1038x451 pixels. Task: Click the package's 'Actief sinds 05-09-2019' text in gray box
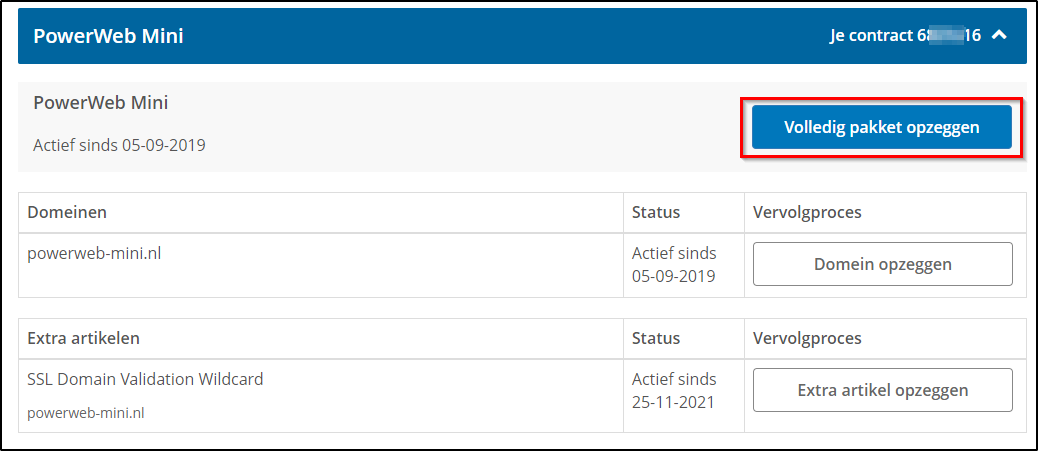pyautogui.click(x=119, y=145)
